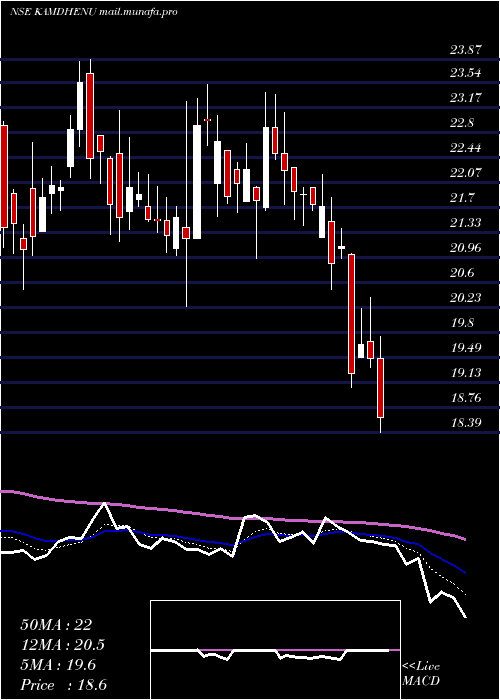Click the <<Live MACD label
Image resolution: width=500 pixels, height=700 pixels.
pos(421,673)
